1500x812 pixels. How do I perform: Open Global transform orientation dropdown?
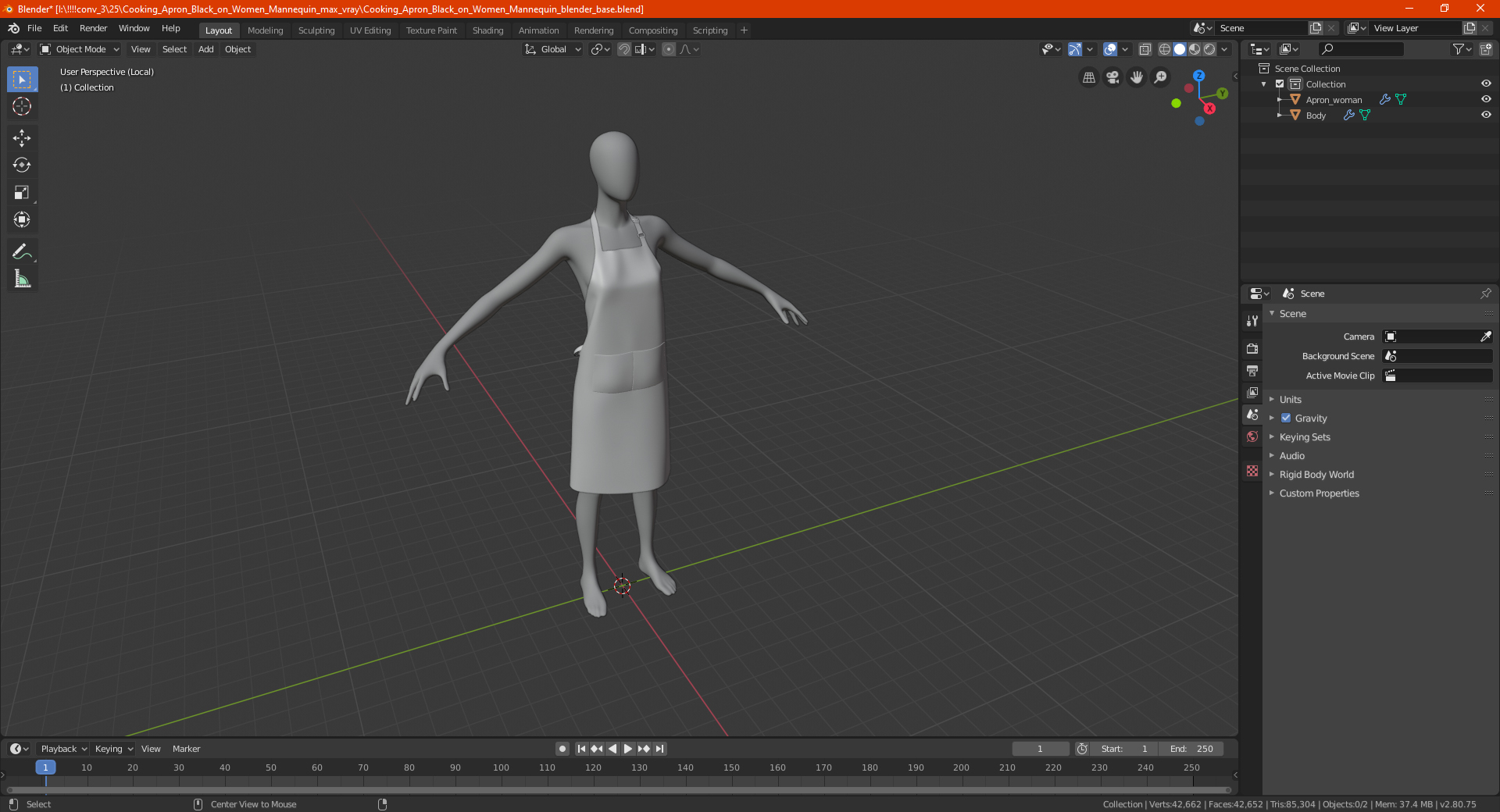click(x=552, y=49)
